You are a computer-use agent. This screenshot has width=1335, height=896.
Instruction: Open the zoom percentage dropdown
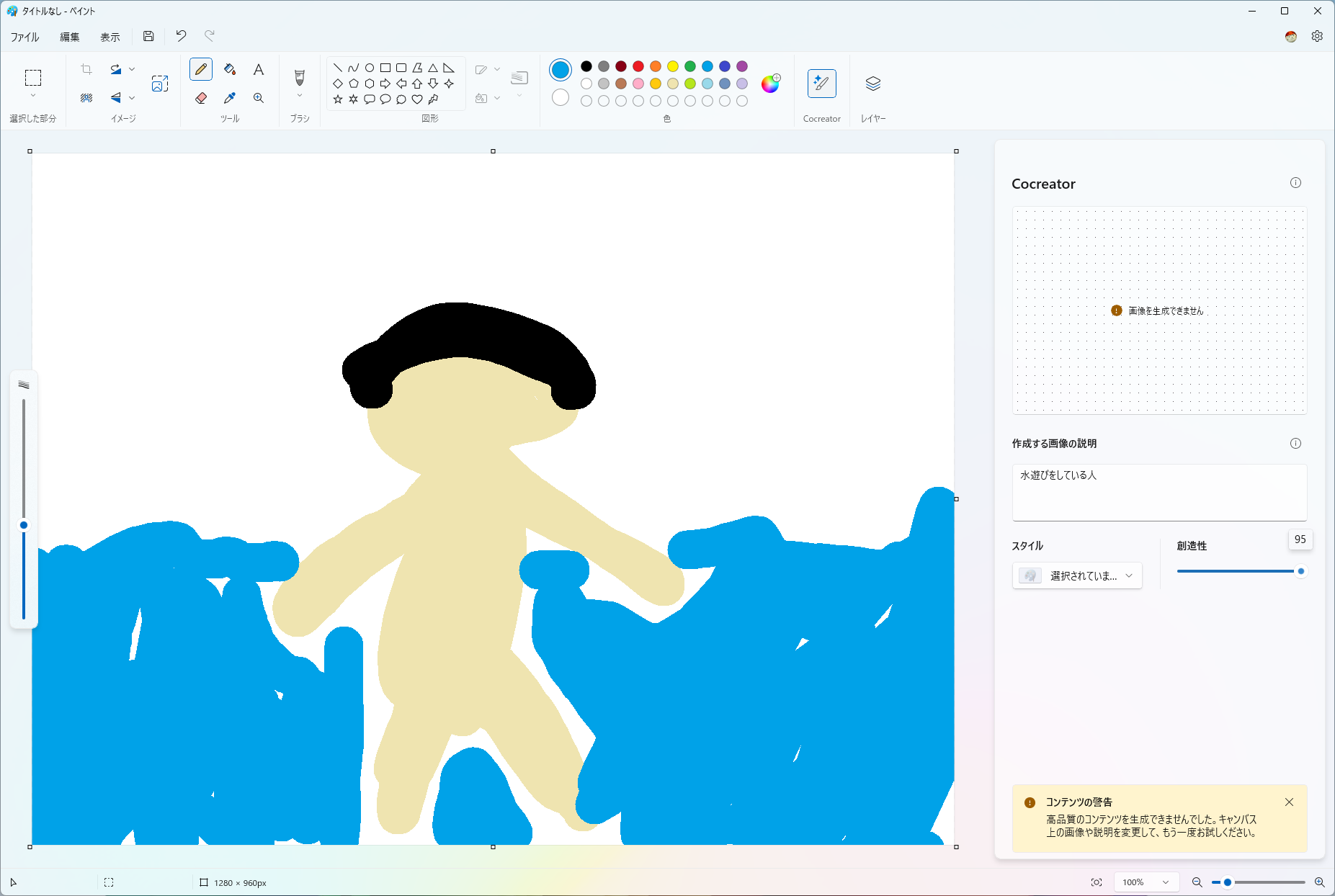[x=1146, y=882]
